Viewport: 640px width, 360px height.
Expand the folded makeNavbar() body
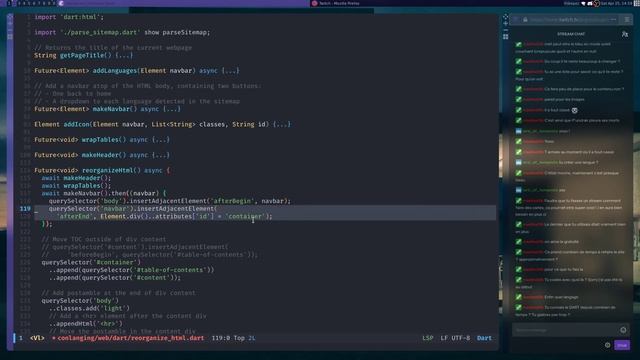[x=171, y=109]
